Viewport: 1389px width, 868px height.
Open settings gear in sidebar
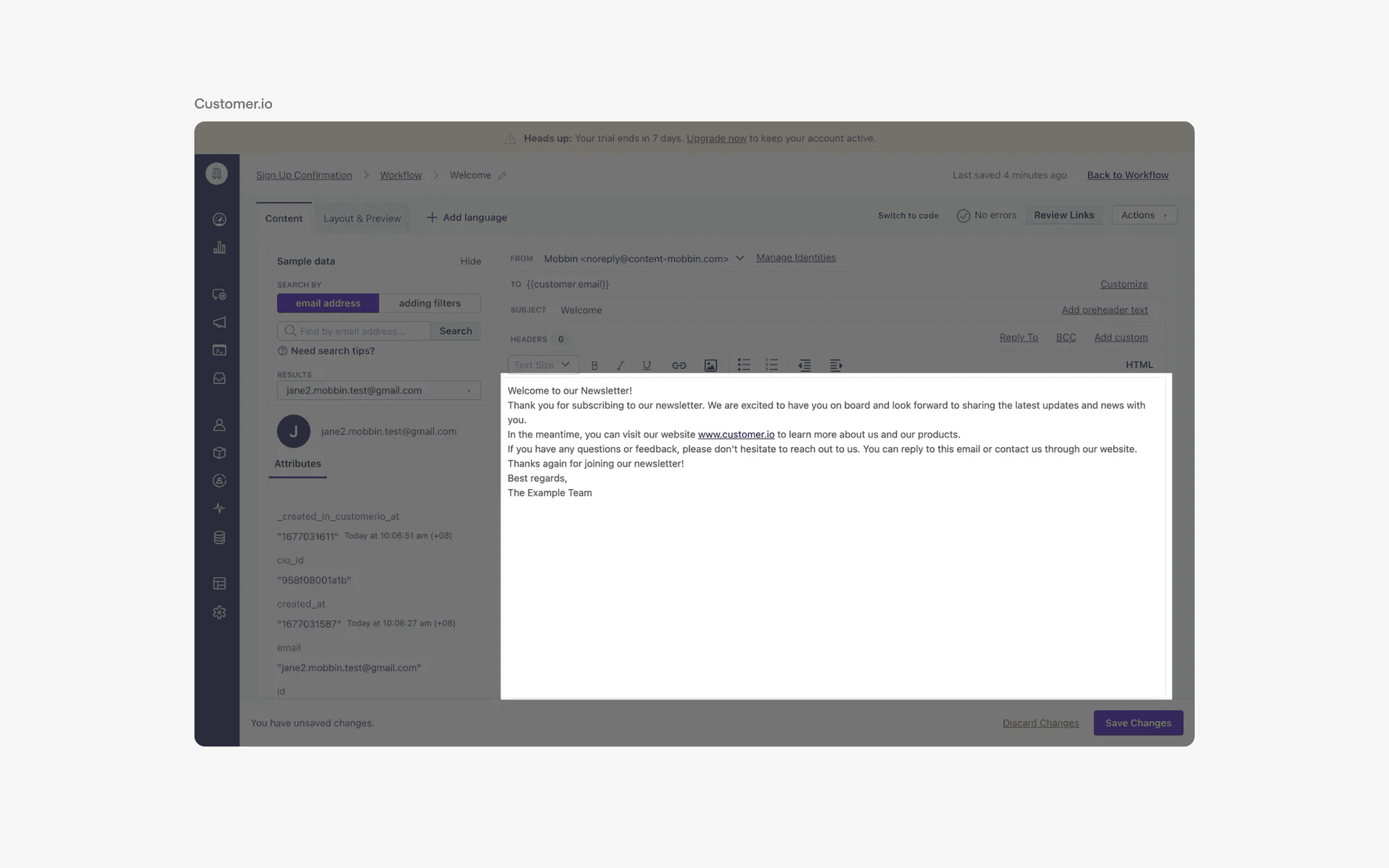[x=219, y=613]
